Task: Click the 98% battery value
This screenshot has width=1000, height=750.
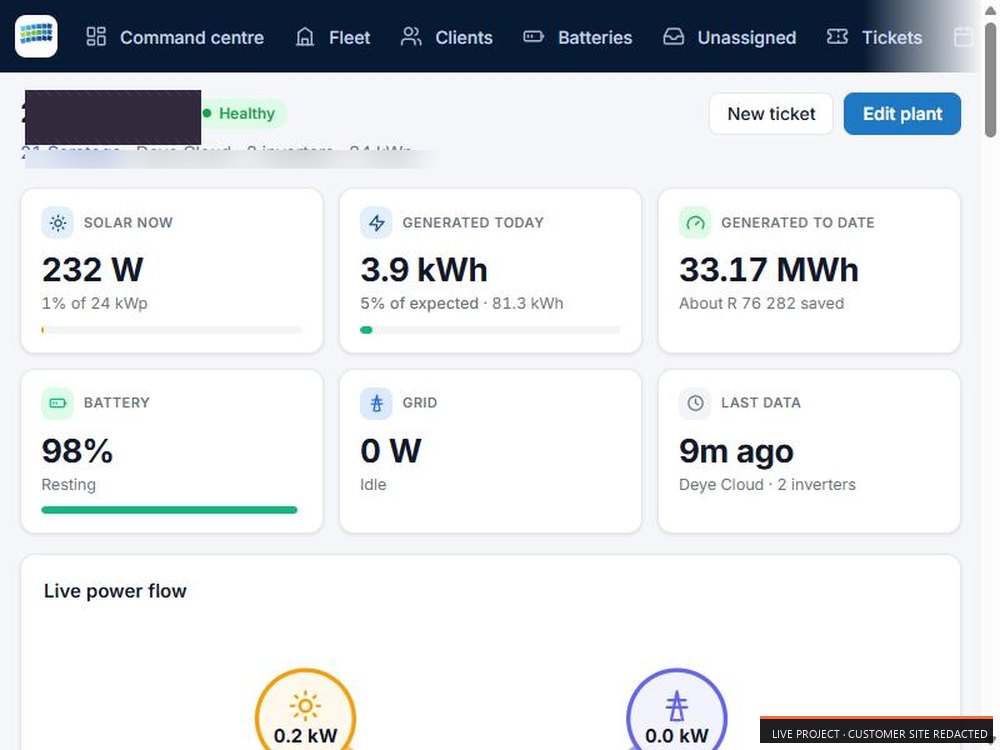Action: coord(77,452)
